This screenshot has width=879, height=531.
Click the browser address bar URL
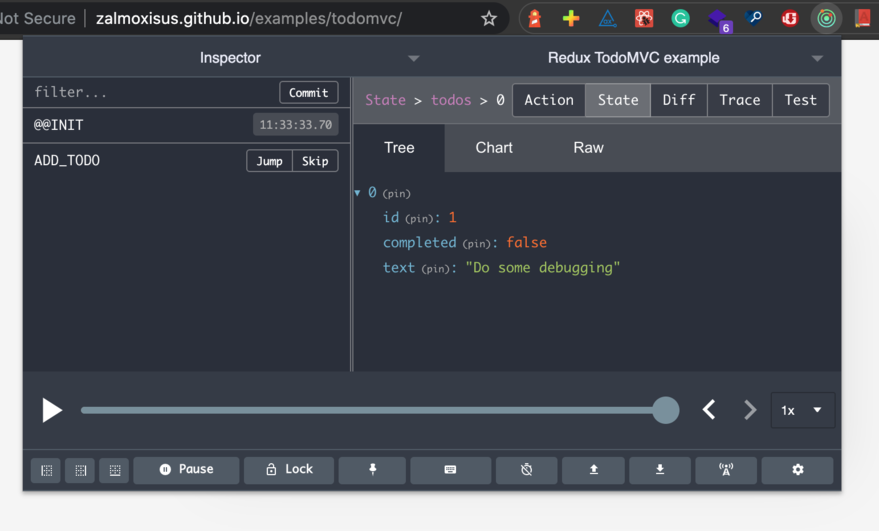[249, 19]
